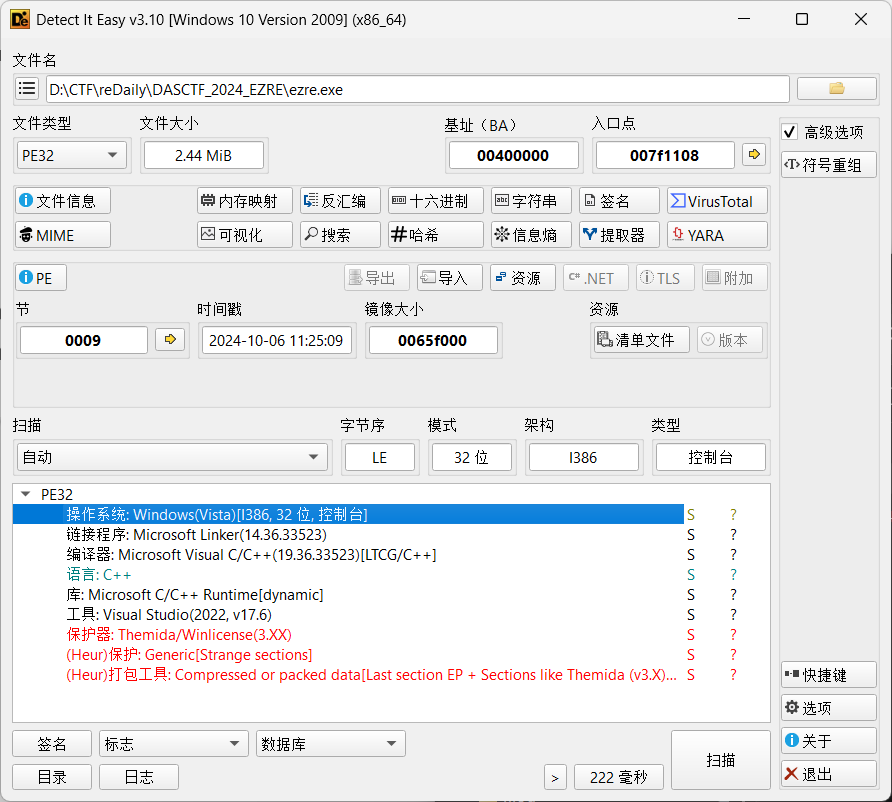
Task: Open 符号重组 demangle tool
Action: coord(829,166)
